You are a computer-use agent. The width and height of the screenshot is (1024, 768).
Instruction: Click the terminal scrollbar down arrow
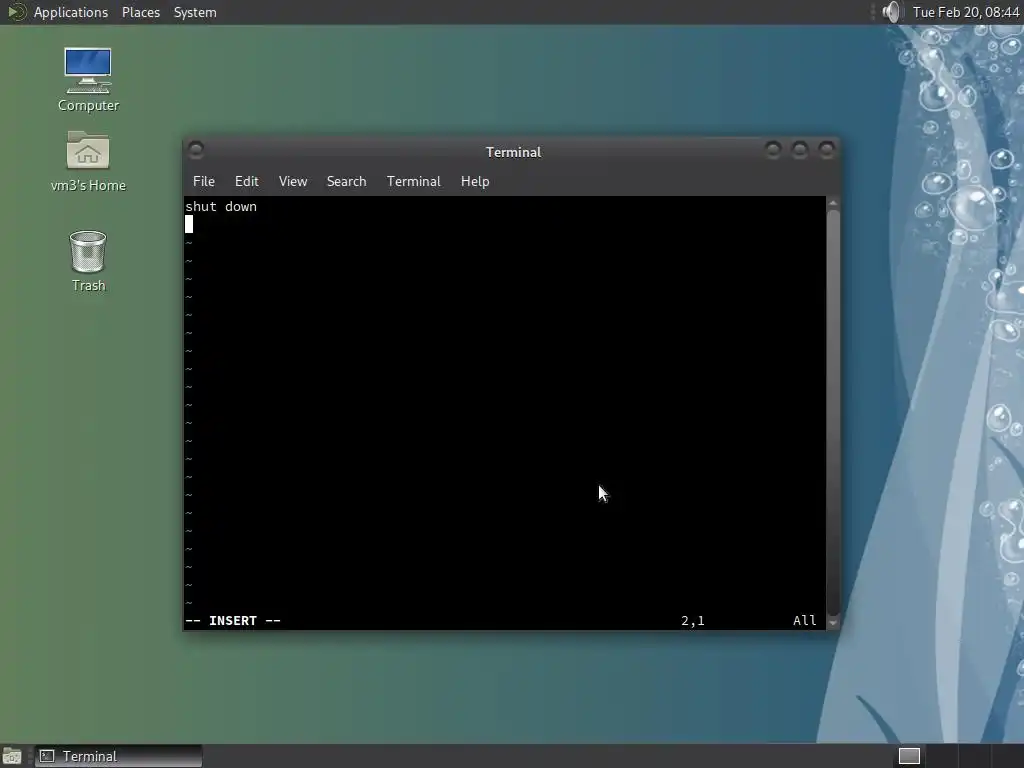[x=833, y=623]
